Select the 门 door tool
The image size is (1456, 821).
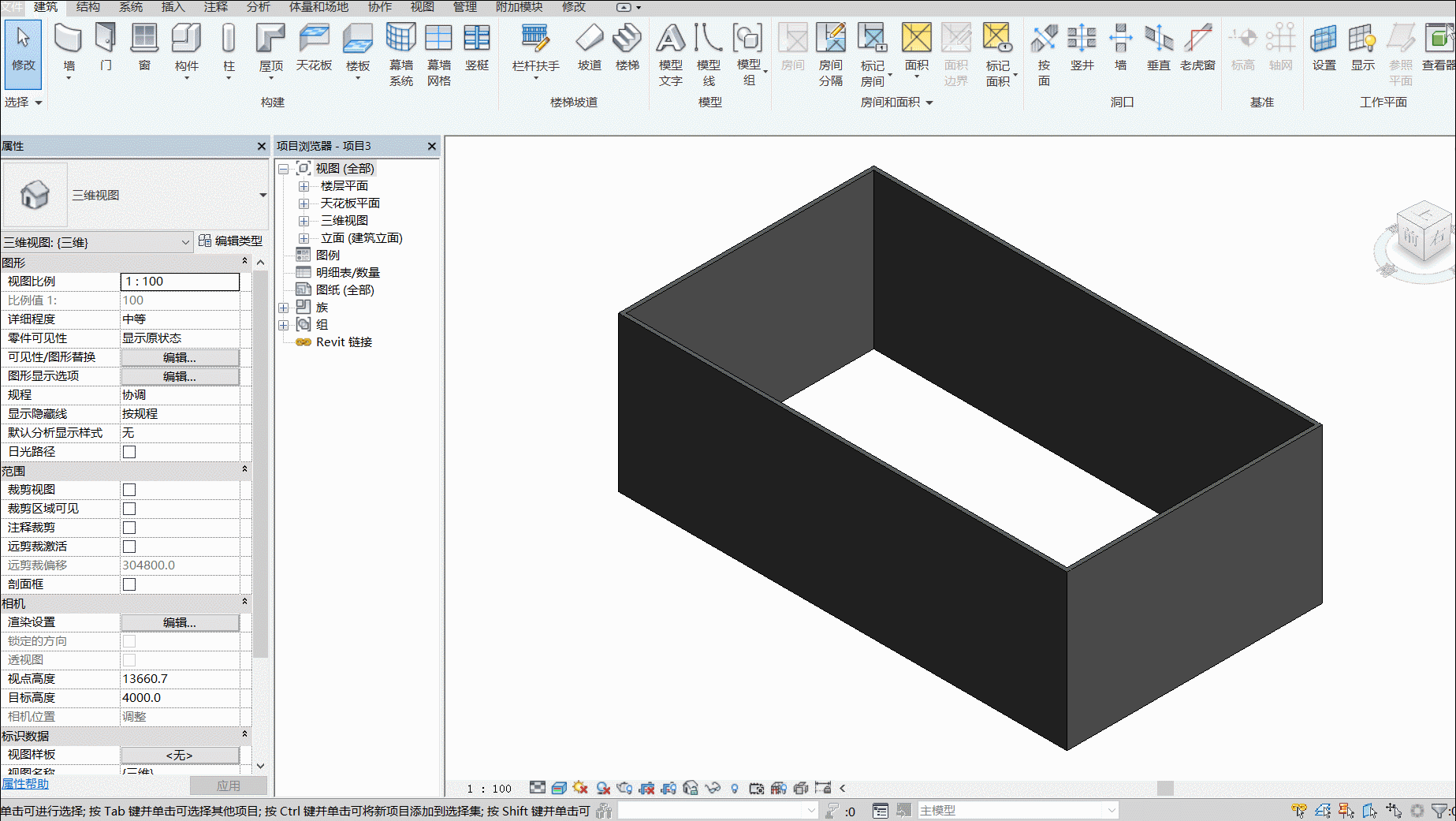pos(106,47)
